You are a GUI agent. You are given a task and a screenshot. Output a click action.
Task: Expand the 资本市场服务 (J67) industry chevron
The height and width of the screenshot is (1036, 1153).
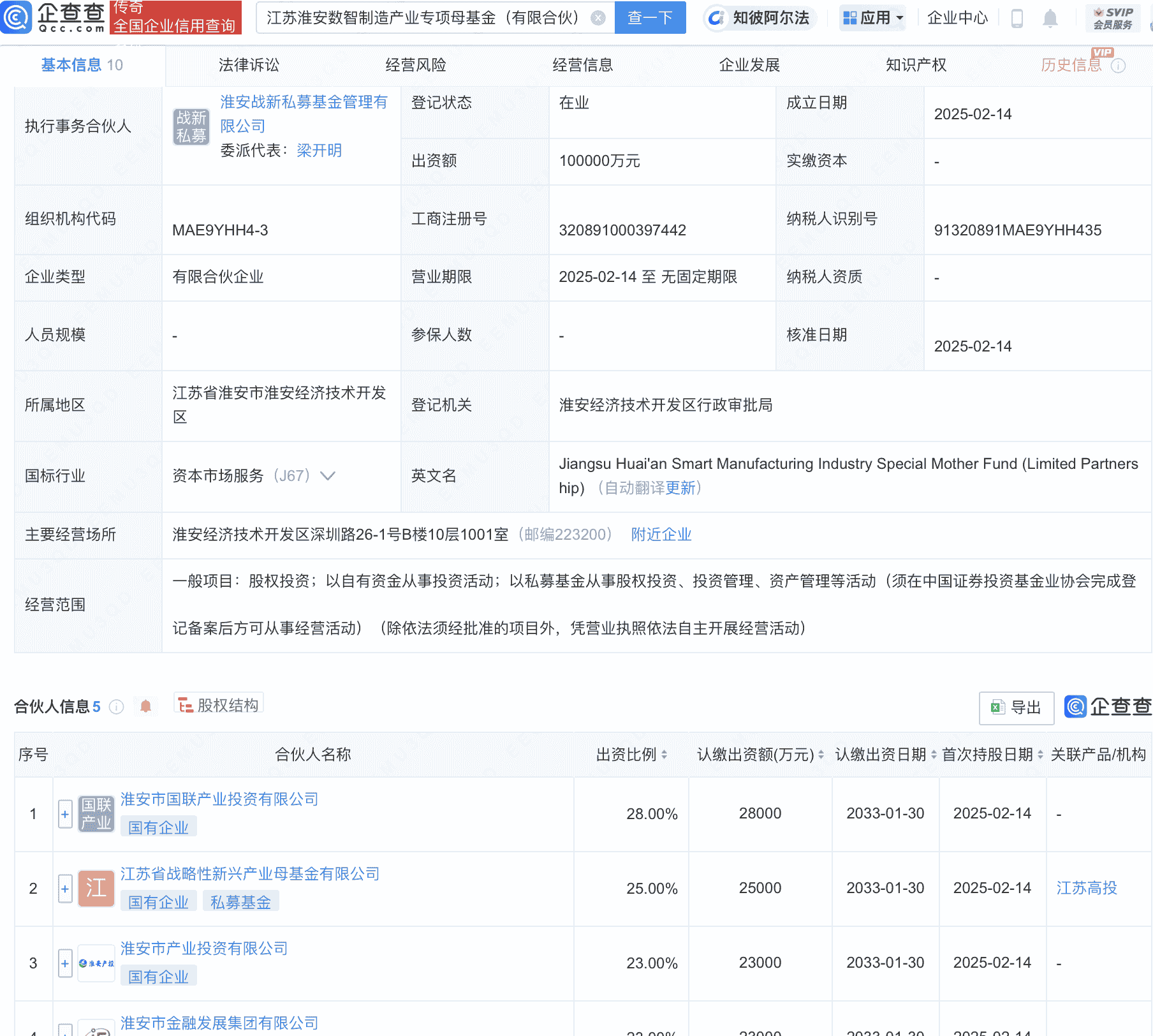[327, 476]
